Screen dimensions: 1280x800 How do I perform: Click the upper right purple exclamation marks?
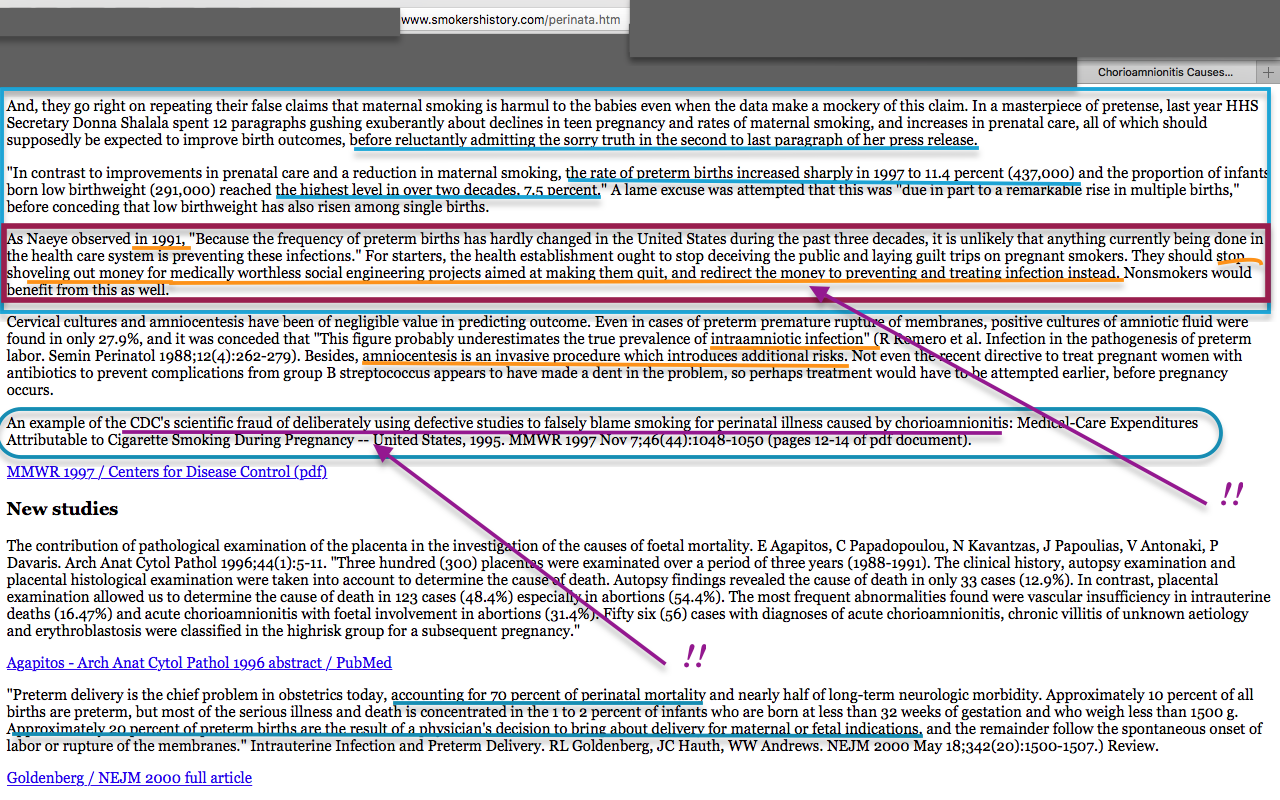[1231, 493]
